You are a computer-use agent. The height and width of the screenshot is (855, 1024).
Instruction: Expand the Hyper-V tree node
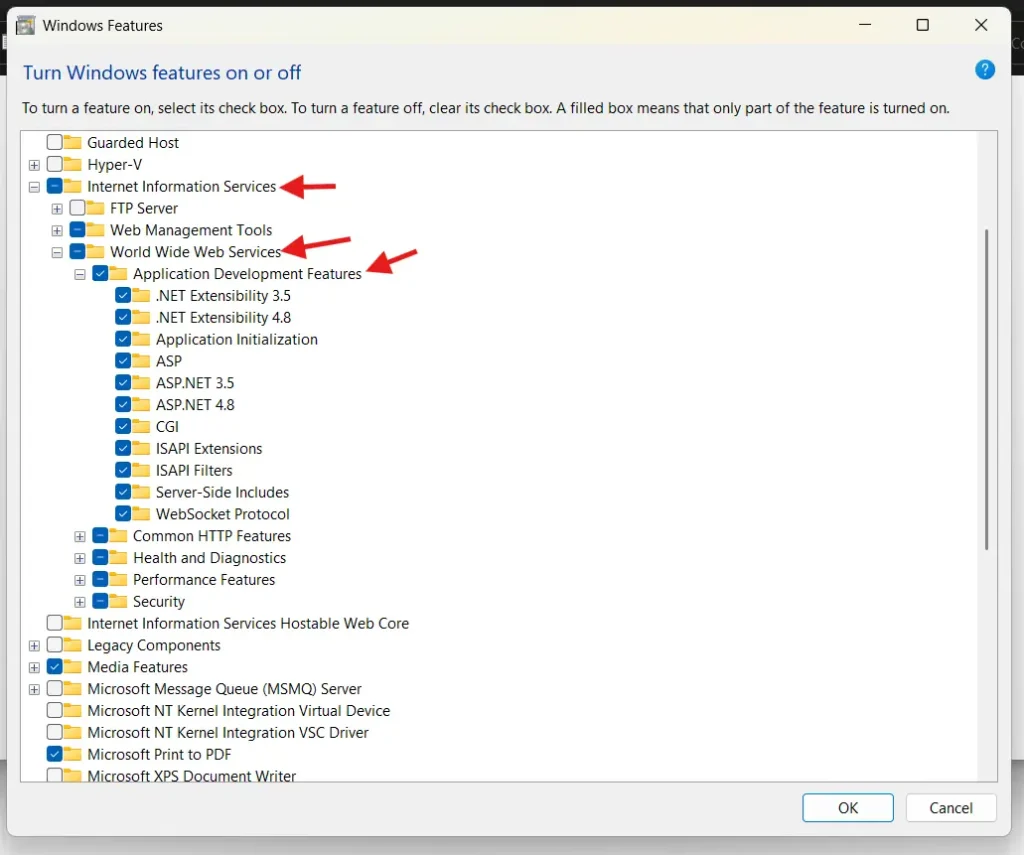[x=34, y=165]
